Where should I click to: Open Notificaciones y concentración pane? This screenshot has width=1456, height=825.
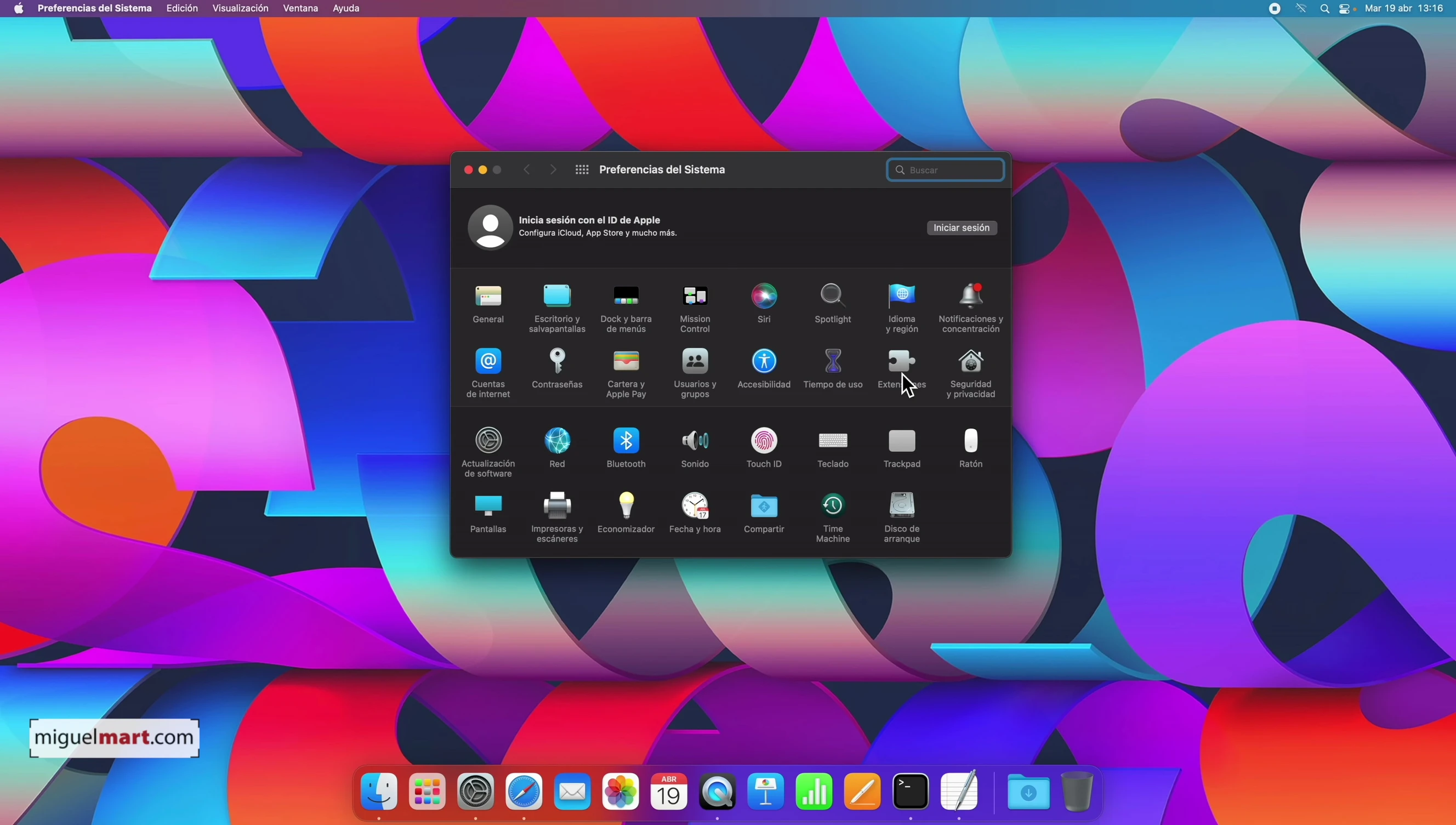click(x=971, y=308)
